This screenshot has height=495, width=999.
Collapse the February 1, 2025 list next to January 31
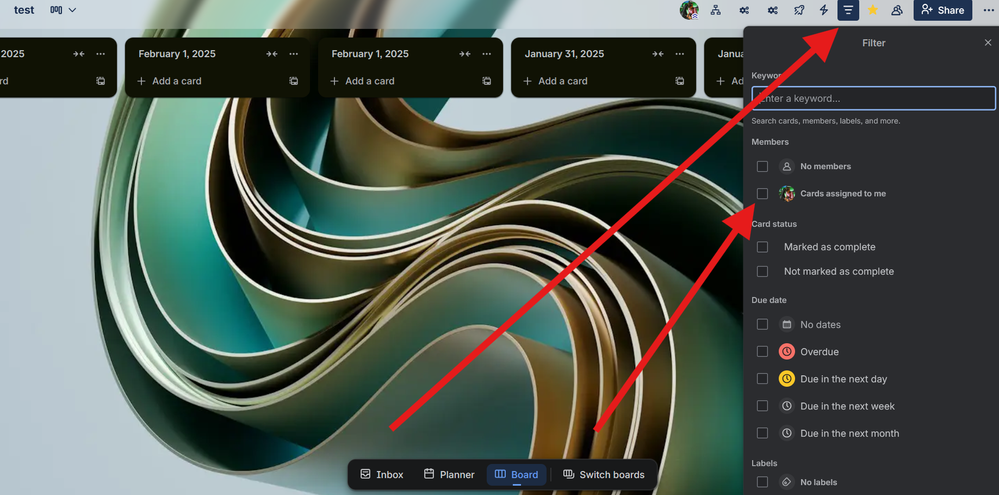coord(464,54)
